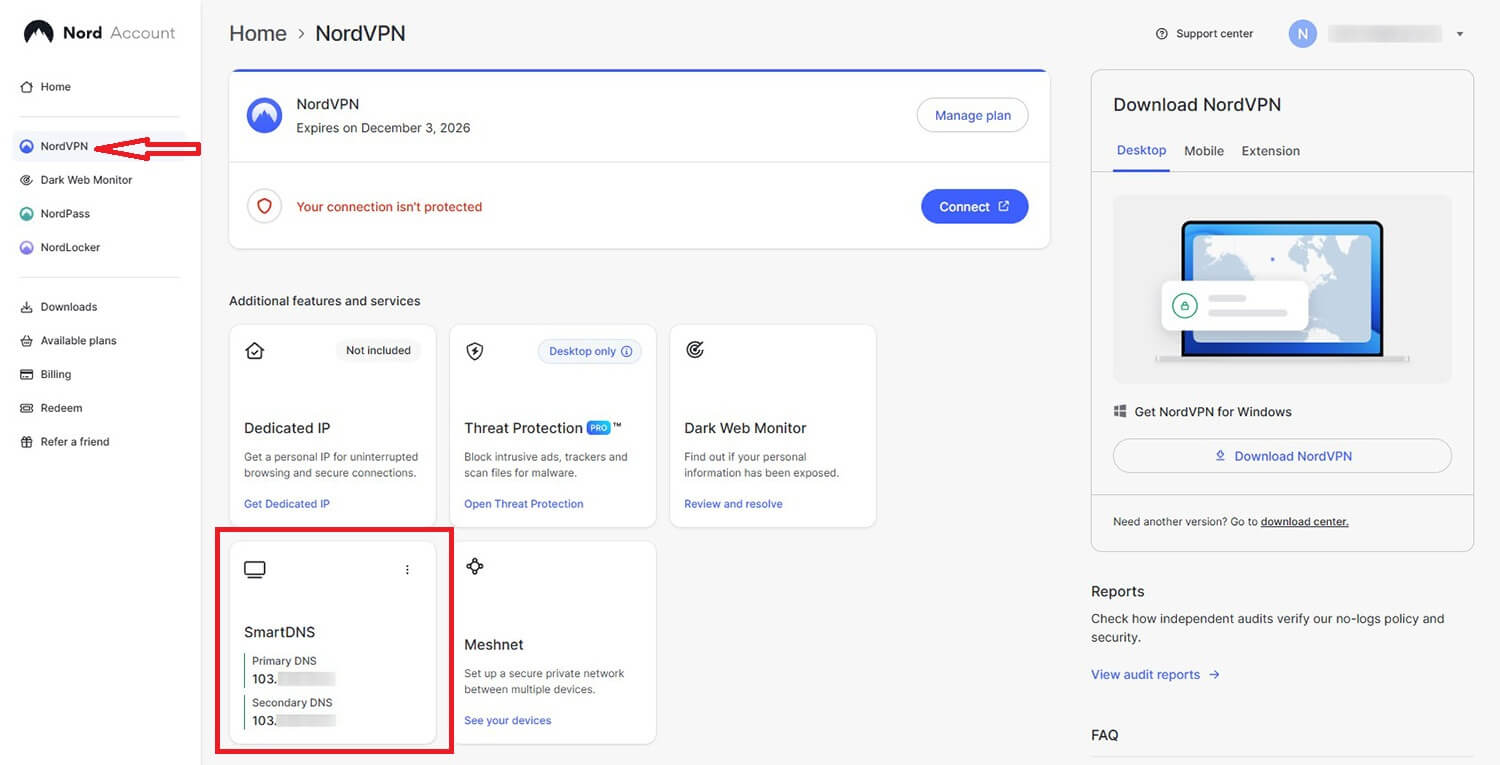Switch to the Extension download tab
Screen dimensions: 1500x765
tap(1270, 151)
